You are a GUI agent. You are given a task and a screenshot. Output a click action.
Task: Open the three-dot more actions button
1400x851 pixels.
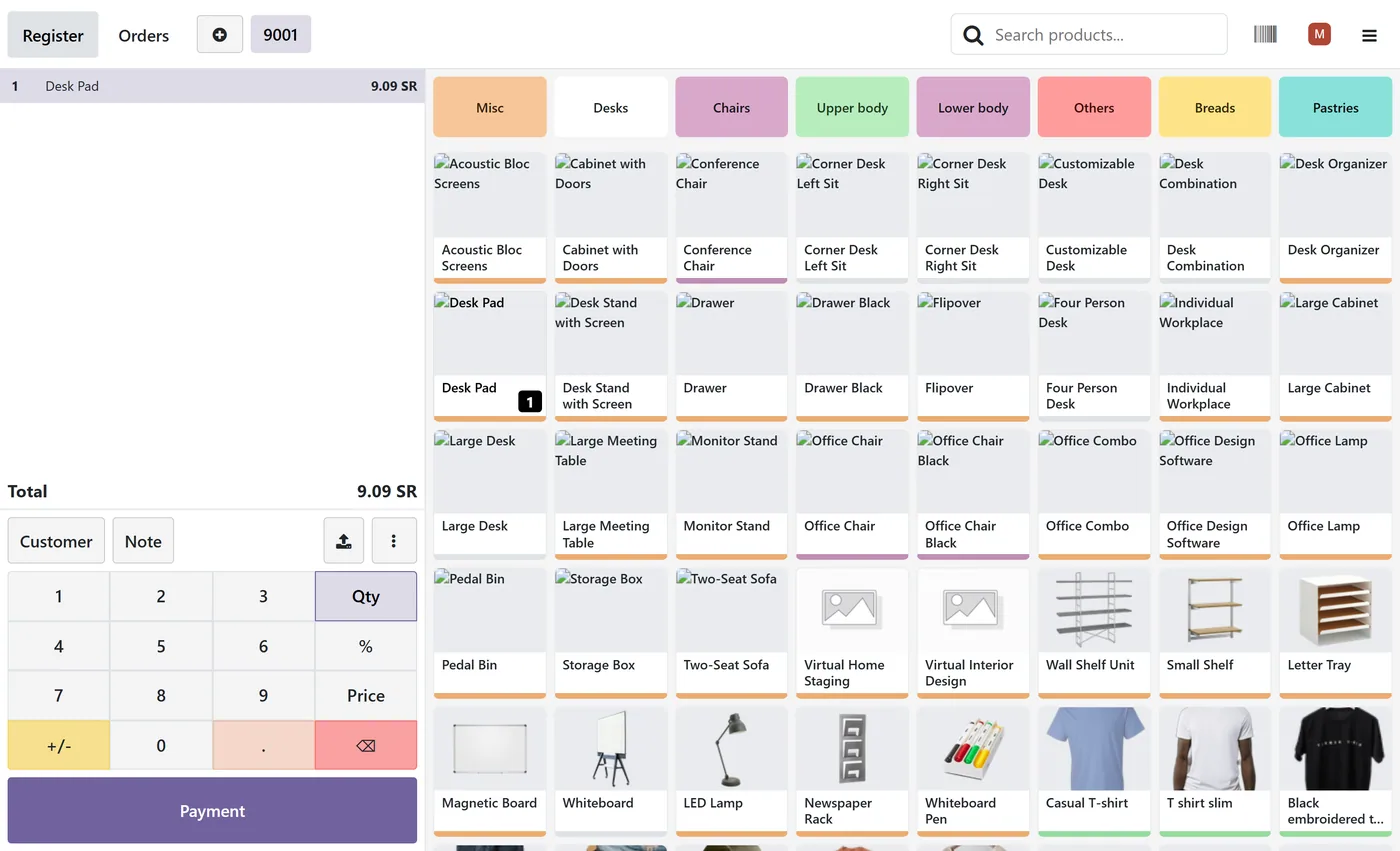tap(394, 541)
